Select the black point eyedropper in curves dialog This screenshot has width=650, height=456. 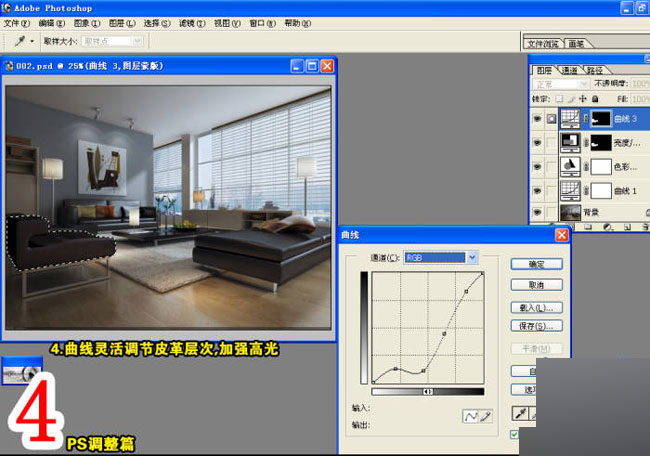pyautogui.click(x=520, y=413)
